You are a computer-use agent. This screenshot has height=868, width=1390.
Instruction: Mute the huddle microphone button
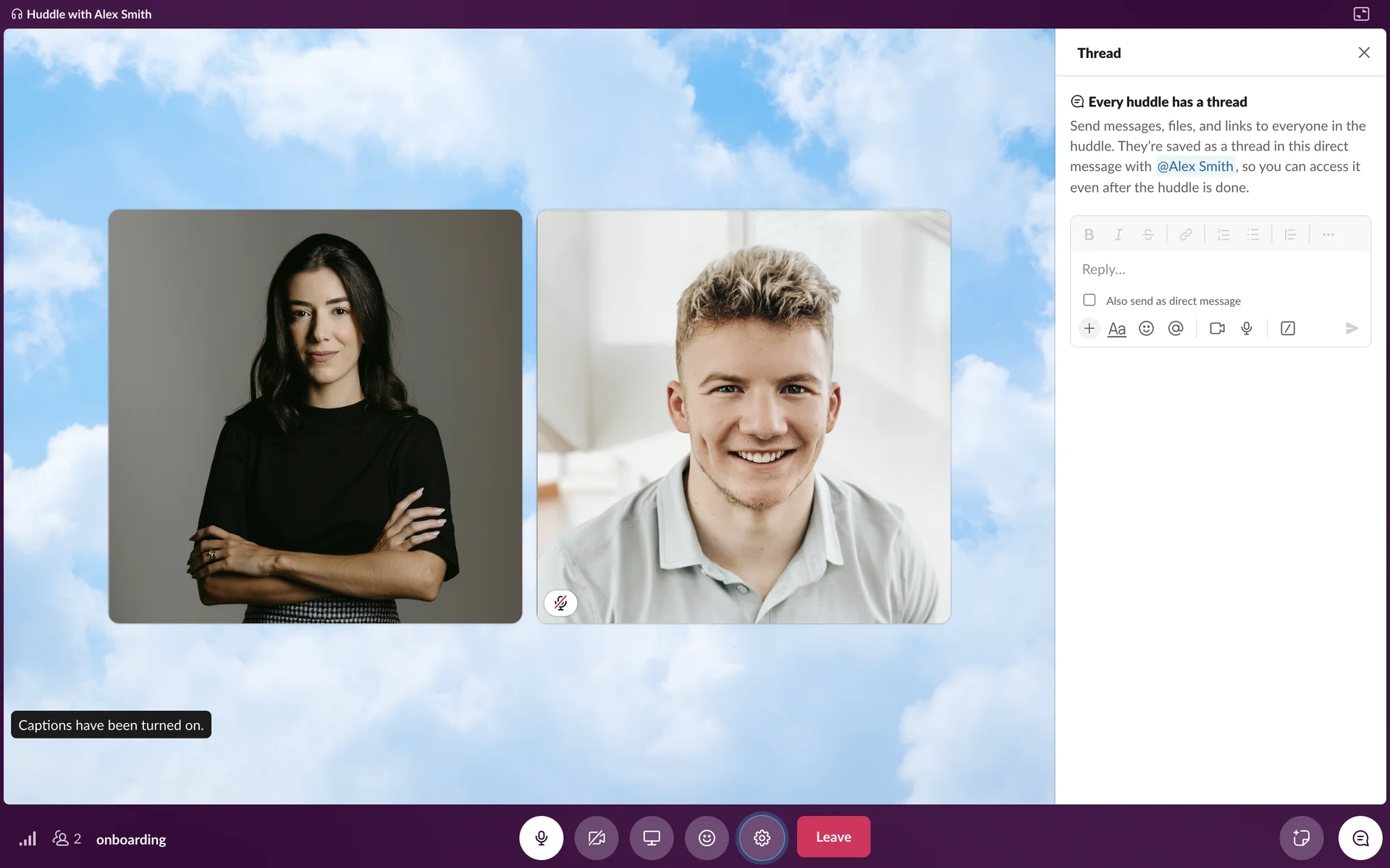coord(541,838)
